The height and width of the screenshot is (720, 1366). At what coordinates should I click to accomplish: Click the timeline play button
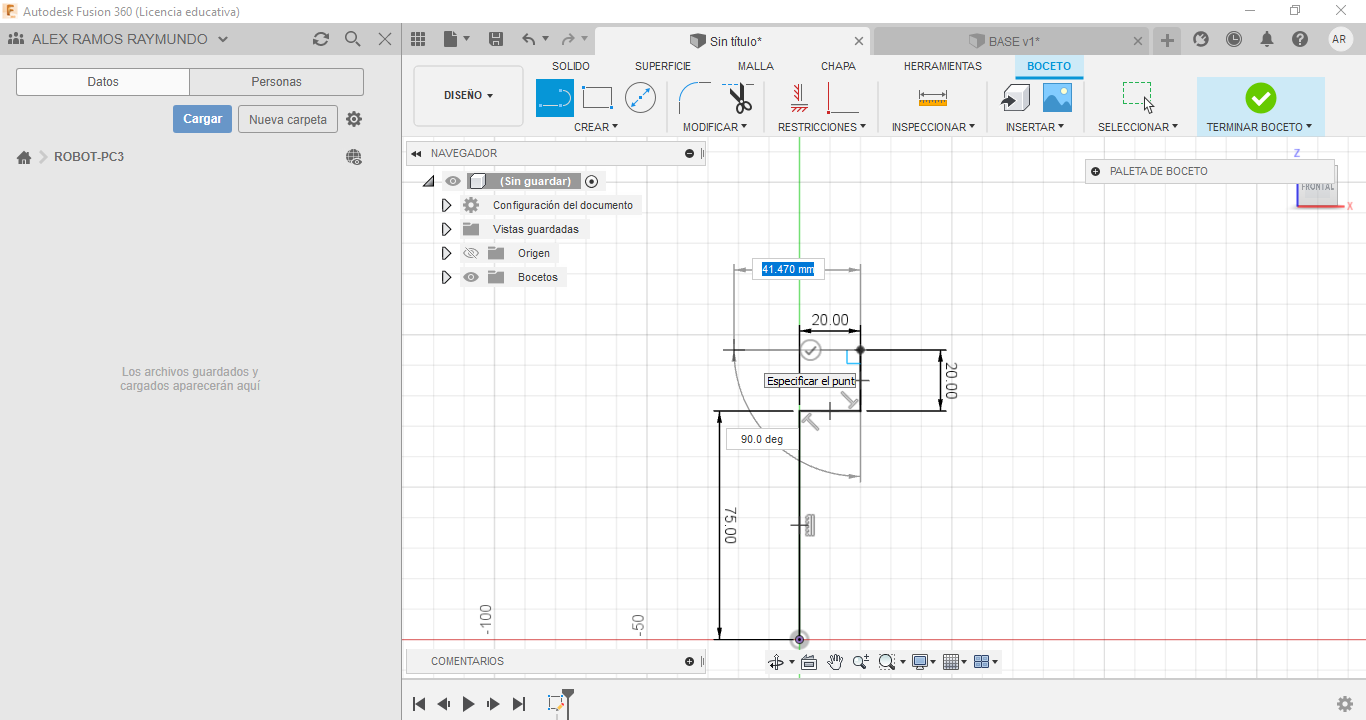[x=468, y=704]
